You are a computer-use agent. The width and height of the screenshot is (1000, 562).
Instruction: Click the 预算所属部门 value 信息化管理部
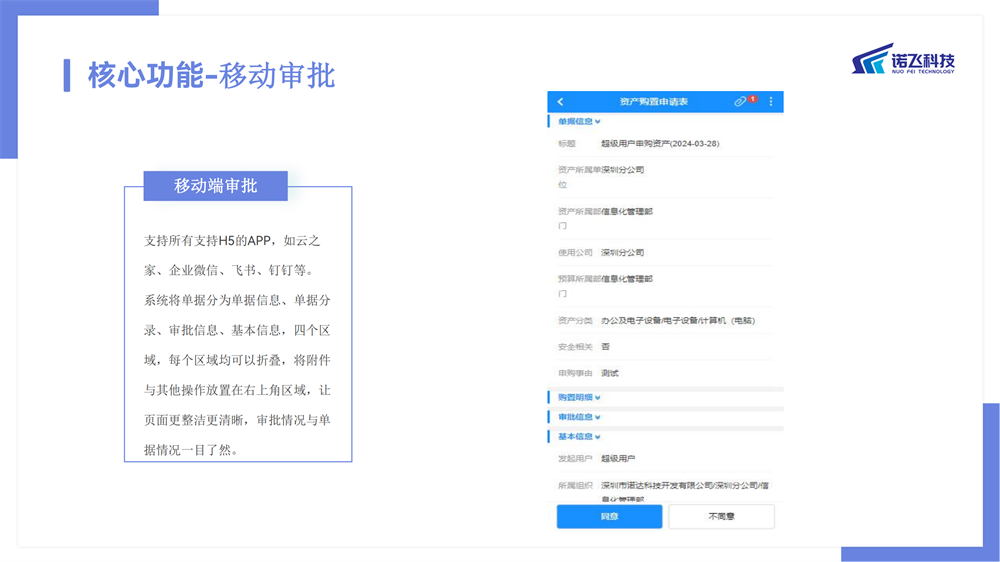pos(627,279)
